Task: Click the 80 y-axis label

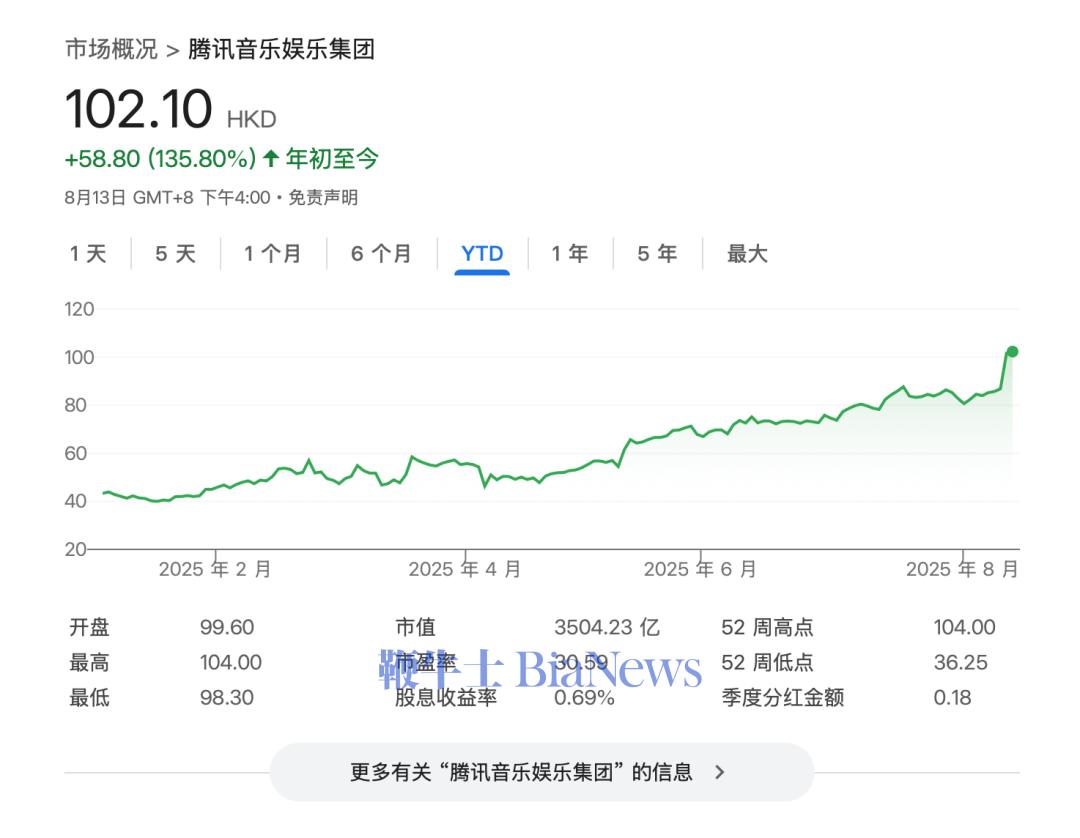Action: [x=76, y=405]
